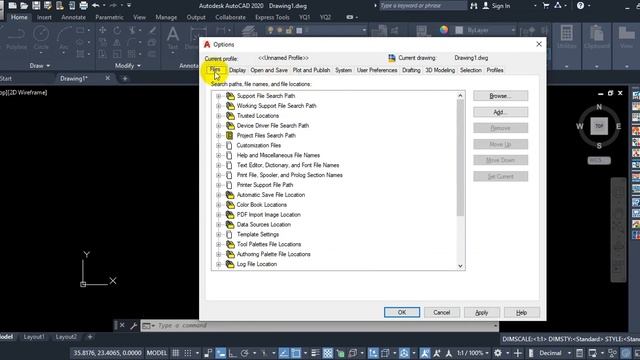Expand the Template Settings tree node
The width and height of the screenshot is (640, 360).
click(x=218, y=235)
